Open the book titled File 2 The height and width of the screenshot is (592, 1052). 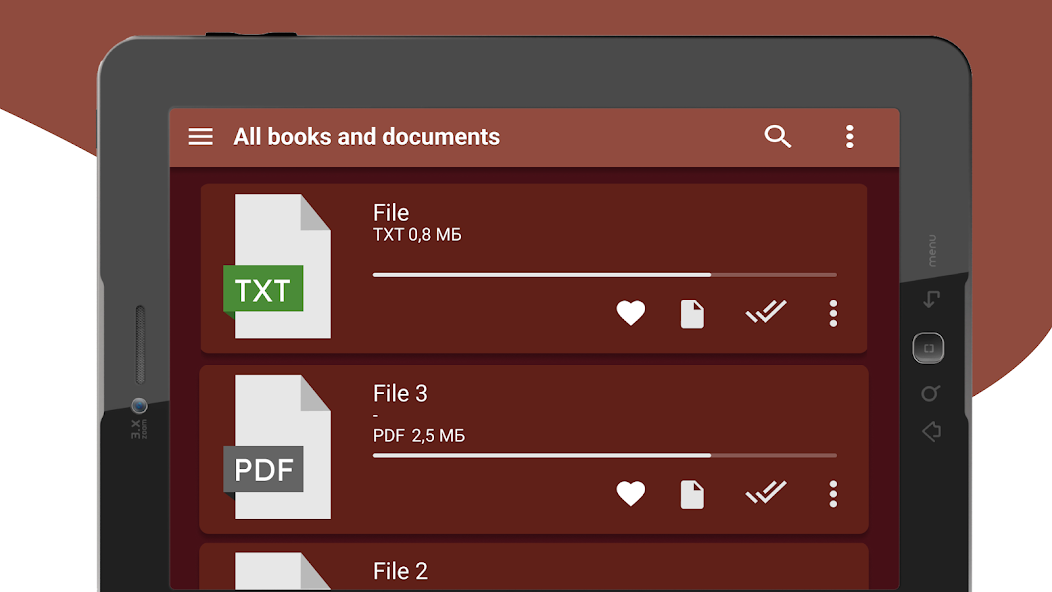[x=400, y=571]
